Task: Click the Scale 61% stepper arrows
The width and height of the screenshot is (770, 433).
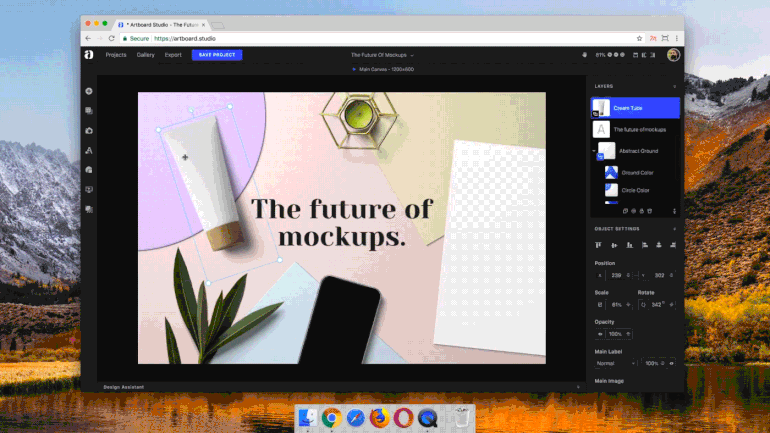Action: coord(628,305)
